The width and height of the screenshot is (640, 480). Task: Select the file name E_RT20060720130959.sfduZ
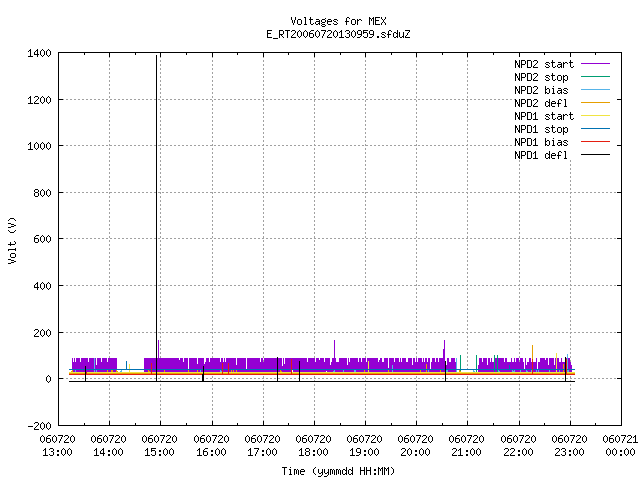[x=338, y=34]
